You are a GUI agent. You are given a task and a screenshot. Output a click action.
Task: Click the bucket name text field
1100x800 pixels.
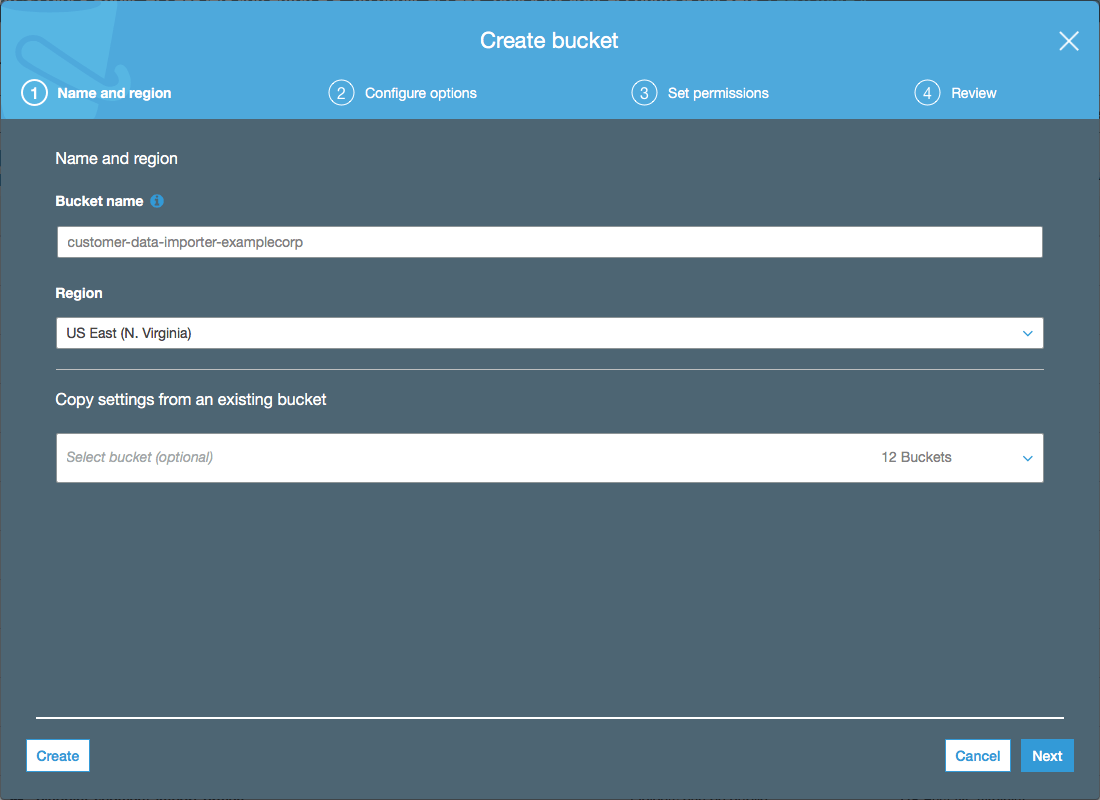(549, 241)
